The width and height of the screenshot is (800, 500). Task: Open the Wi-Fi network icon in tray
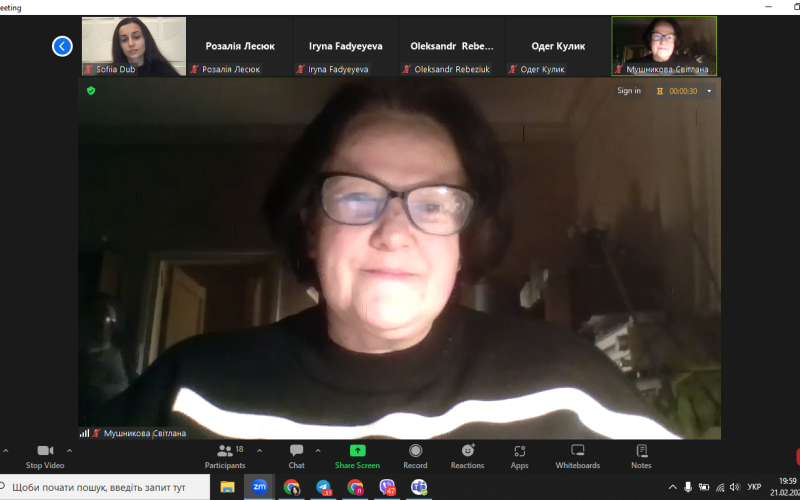click(720, 487)
